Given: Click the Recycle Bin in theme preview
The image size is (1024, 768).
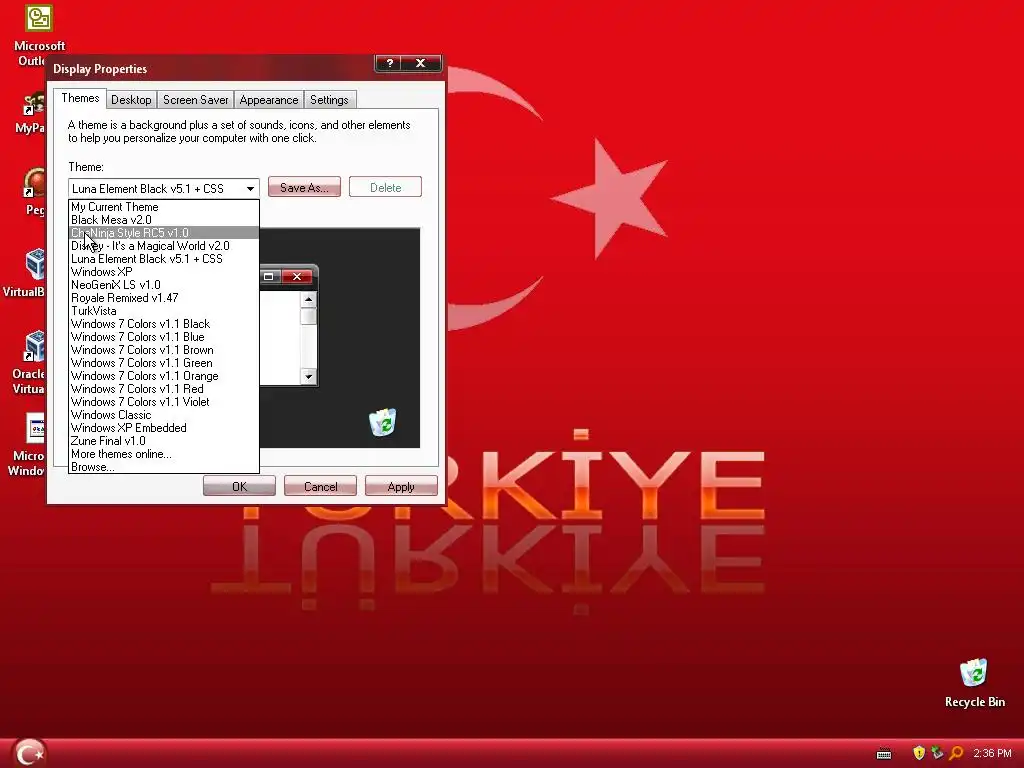Looking at the screenshot, I should coord(383,422).
